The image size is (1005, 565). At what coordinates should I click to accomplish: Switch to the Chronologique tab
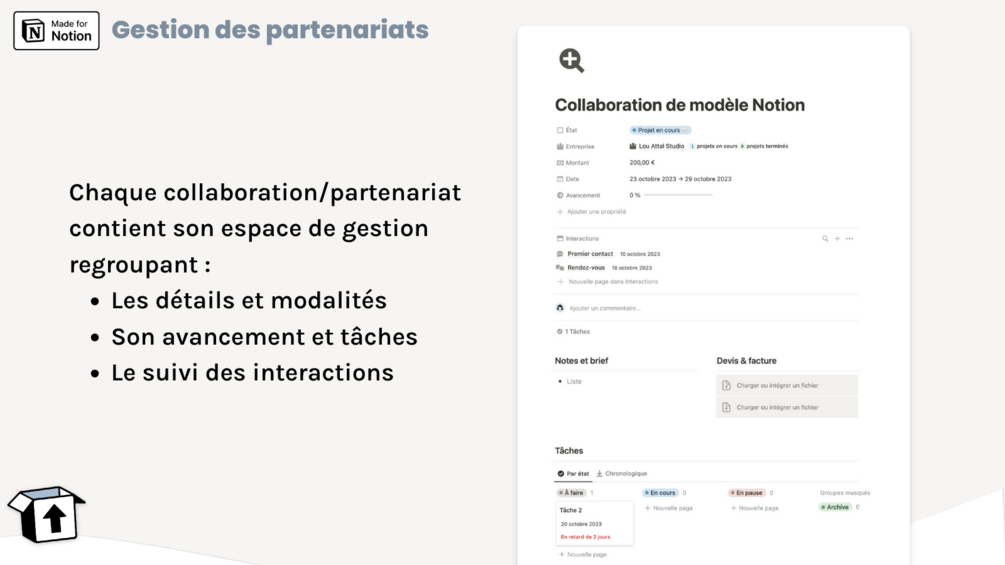[622, 473]
